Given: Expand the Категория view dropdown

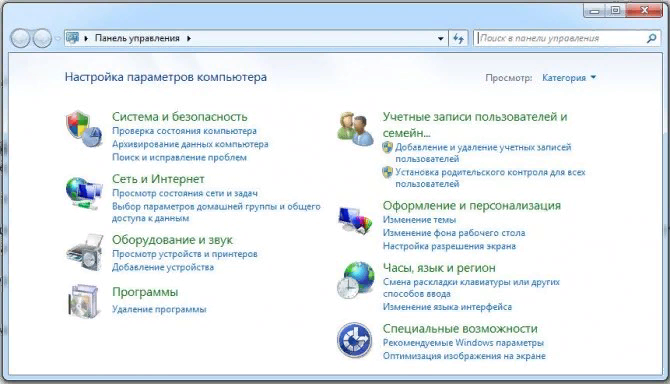Looking at the screenshot, I should (569, 78).
